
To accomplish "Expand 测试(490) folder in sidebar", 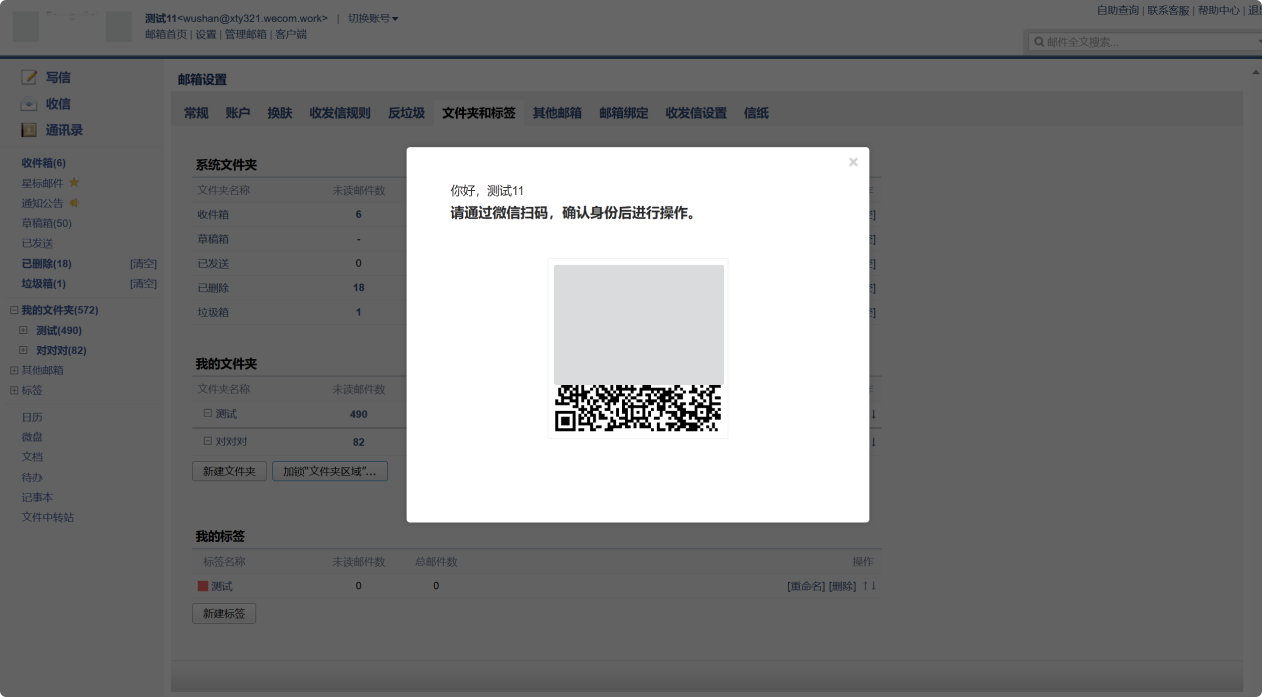I will click(24, 330).
